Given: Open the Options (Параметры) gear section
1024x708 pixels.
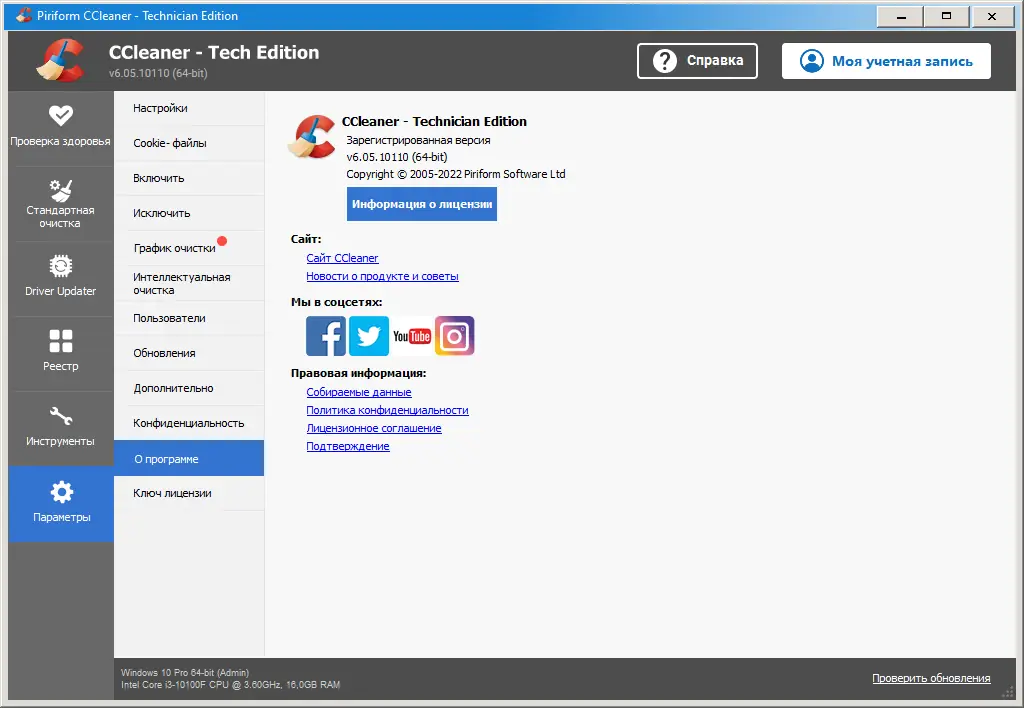Looking at the screenshot, I should 61,504.
